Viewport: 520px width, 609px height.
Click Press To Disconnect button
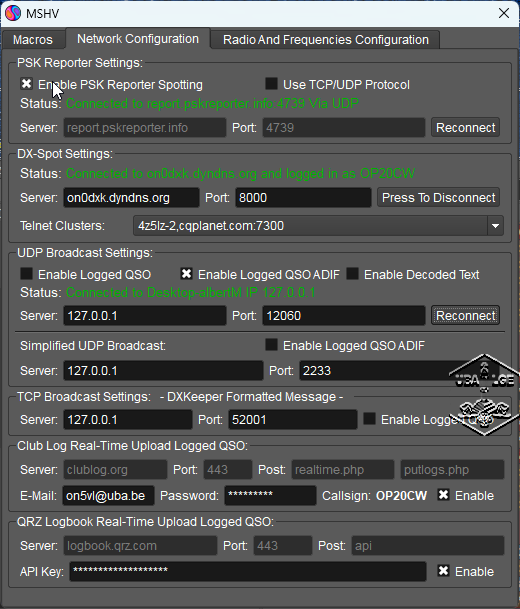click(x=438, y=198)
